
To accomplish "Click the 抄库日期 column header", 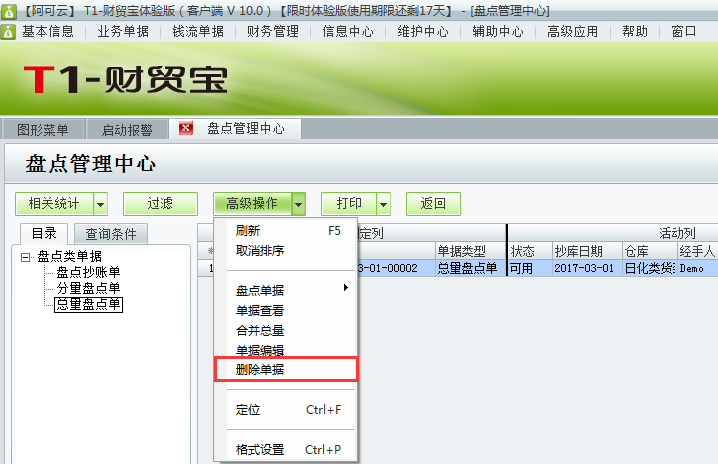I will point(587,251).
